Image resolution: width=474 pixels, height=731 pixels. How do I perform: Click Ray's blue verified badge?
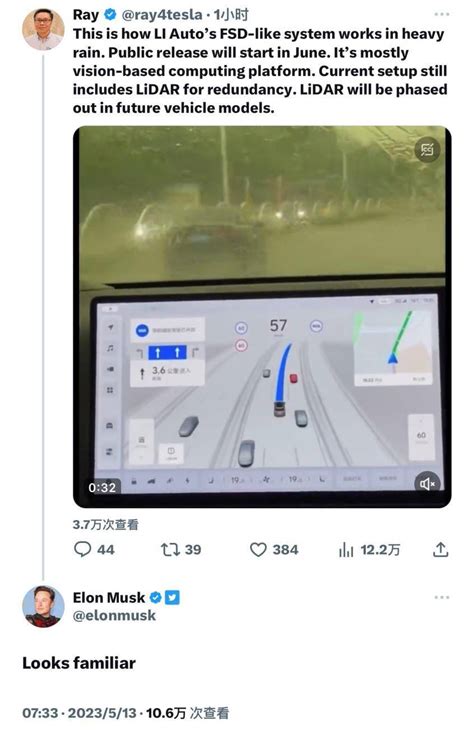tap(110, 15)
